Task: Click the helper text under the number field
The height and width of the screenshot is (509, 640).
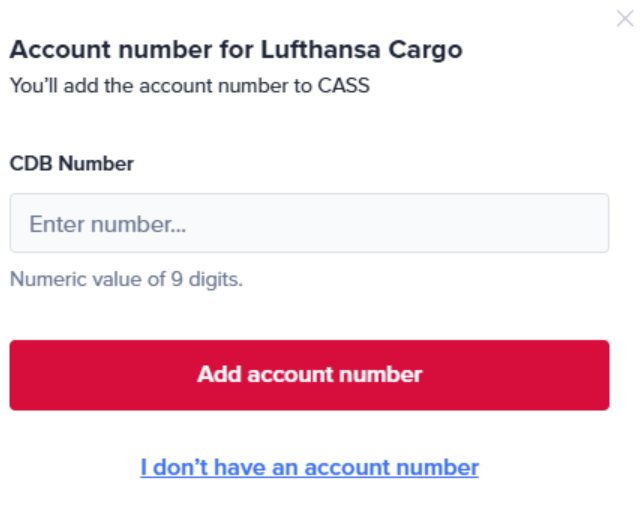Action: pyautogui.click(x=126, y=279)
